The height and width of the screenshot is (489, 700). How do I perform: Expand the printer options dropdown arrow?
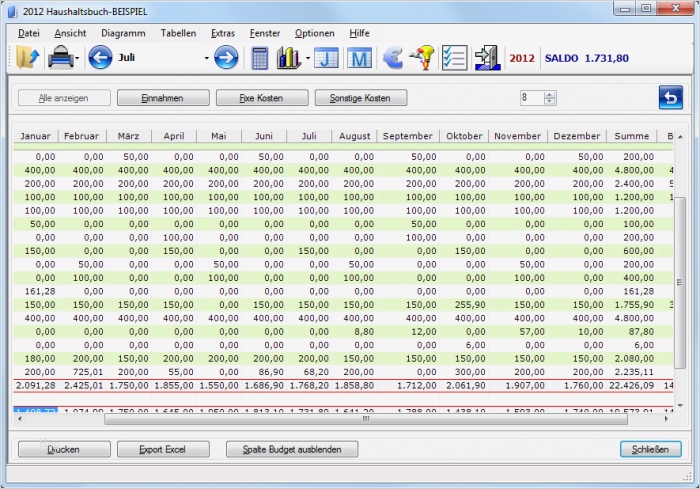click(x=77, y=59)
